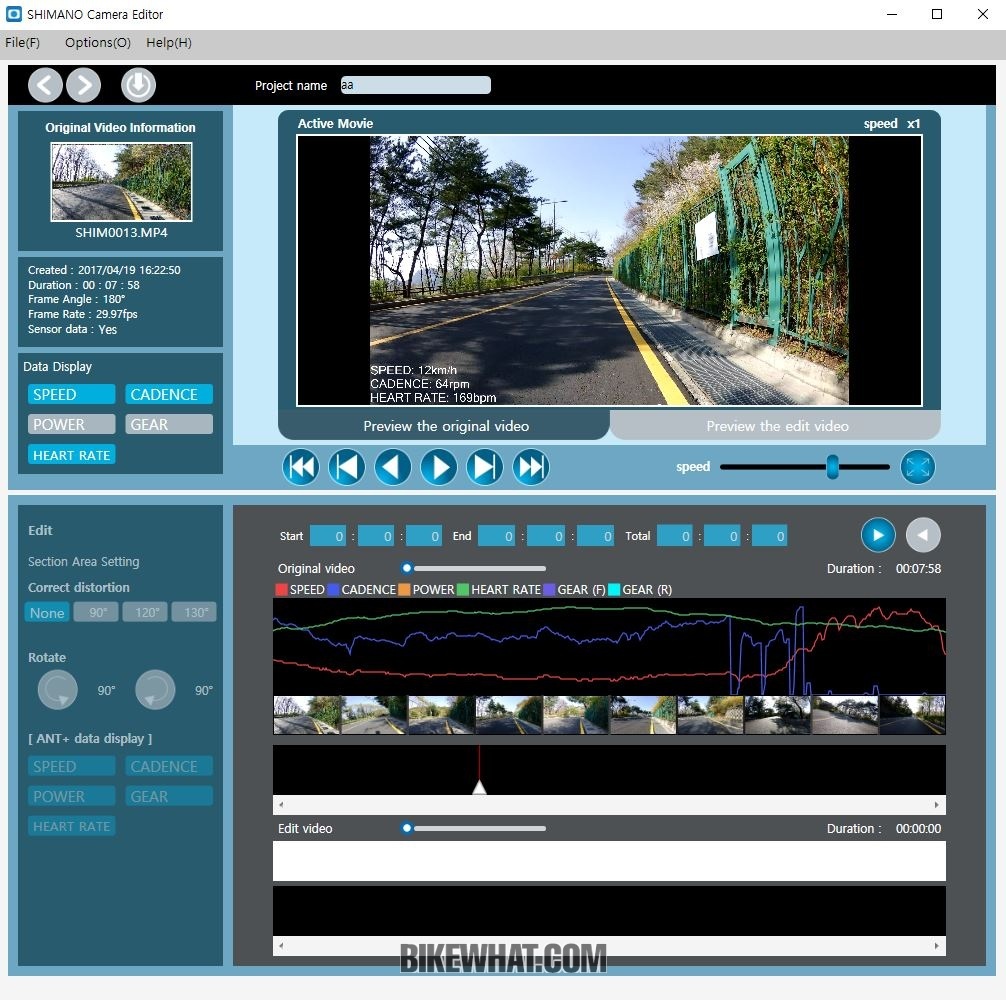
Task: Click the blue play button beside Total
Action: (878, 535)
